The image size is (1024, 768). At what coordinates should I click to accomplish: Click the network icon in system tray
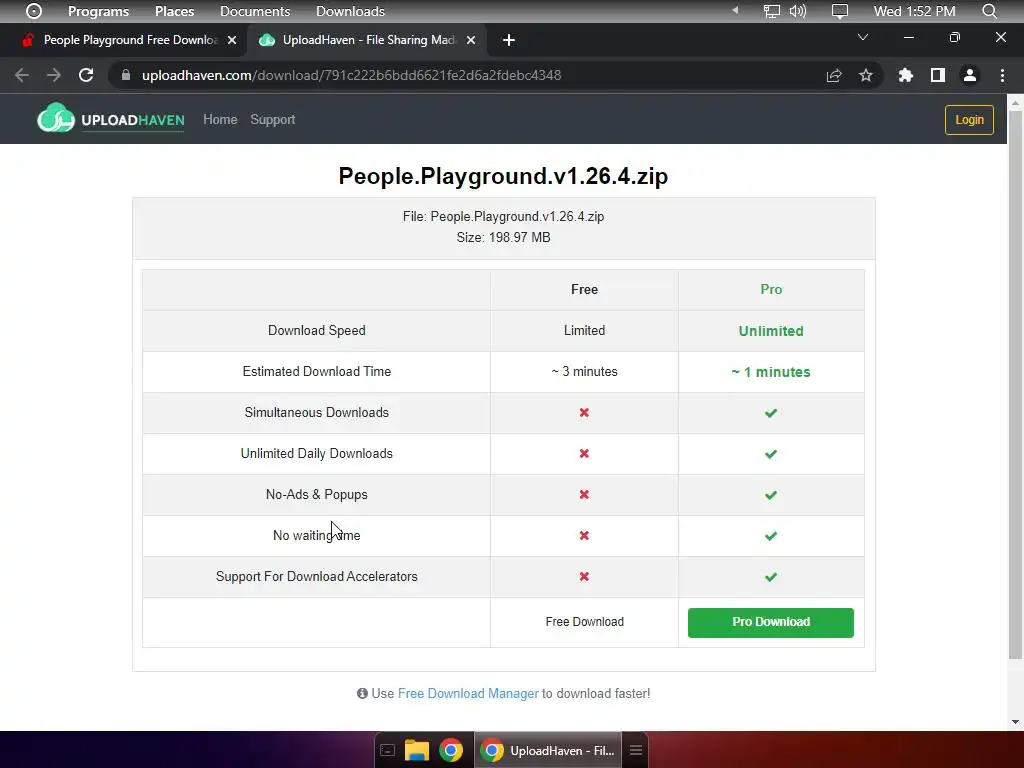[x=772, y=11]
